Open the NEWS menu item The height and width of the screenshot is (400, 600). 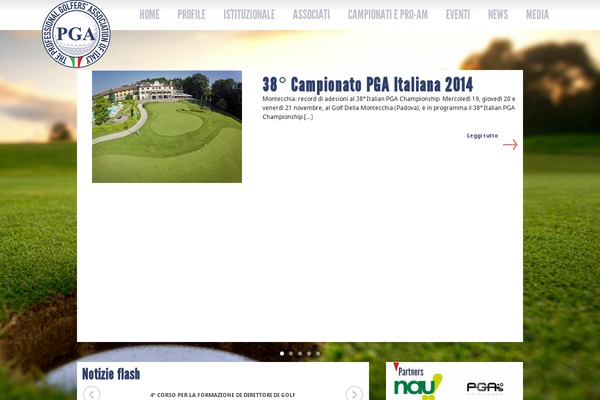coord(498,15)
